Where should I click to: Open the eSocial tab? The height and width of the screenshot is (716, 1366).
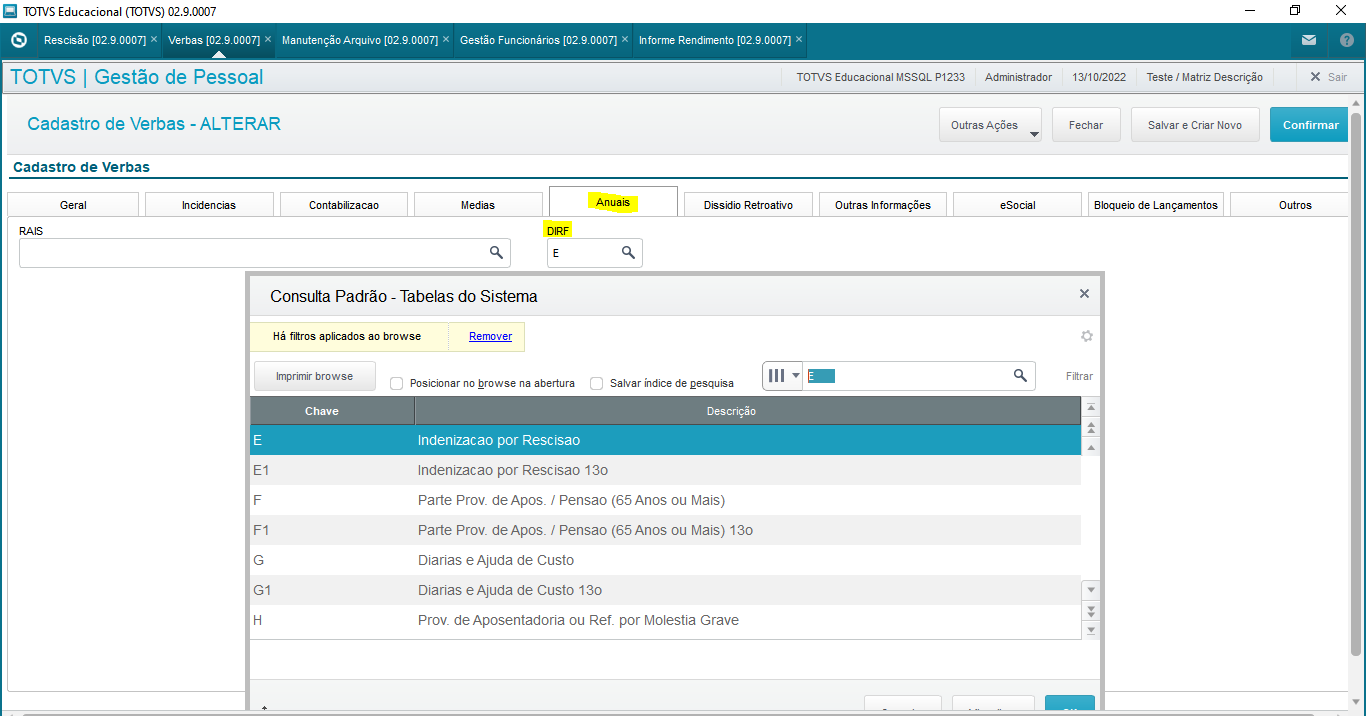coord(1018,204)
